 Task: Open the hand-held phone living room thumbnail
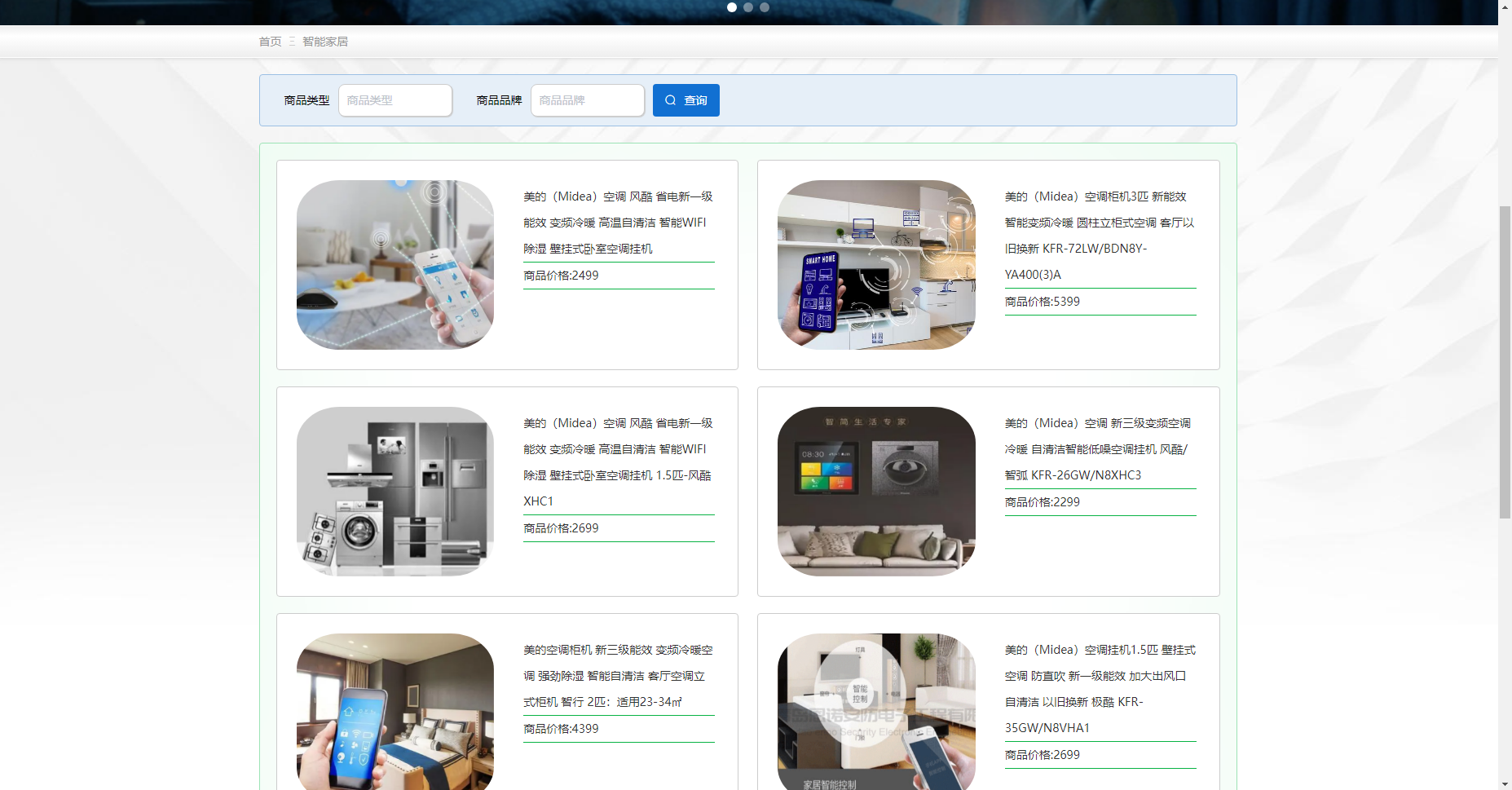pyautogui.click(x=395, y=265)
